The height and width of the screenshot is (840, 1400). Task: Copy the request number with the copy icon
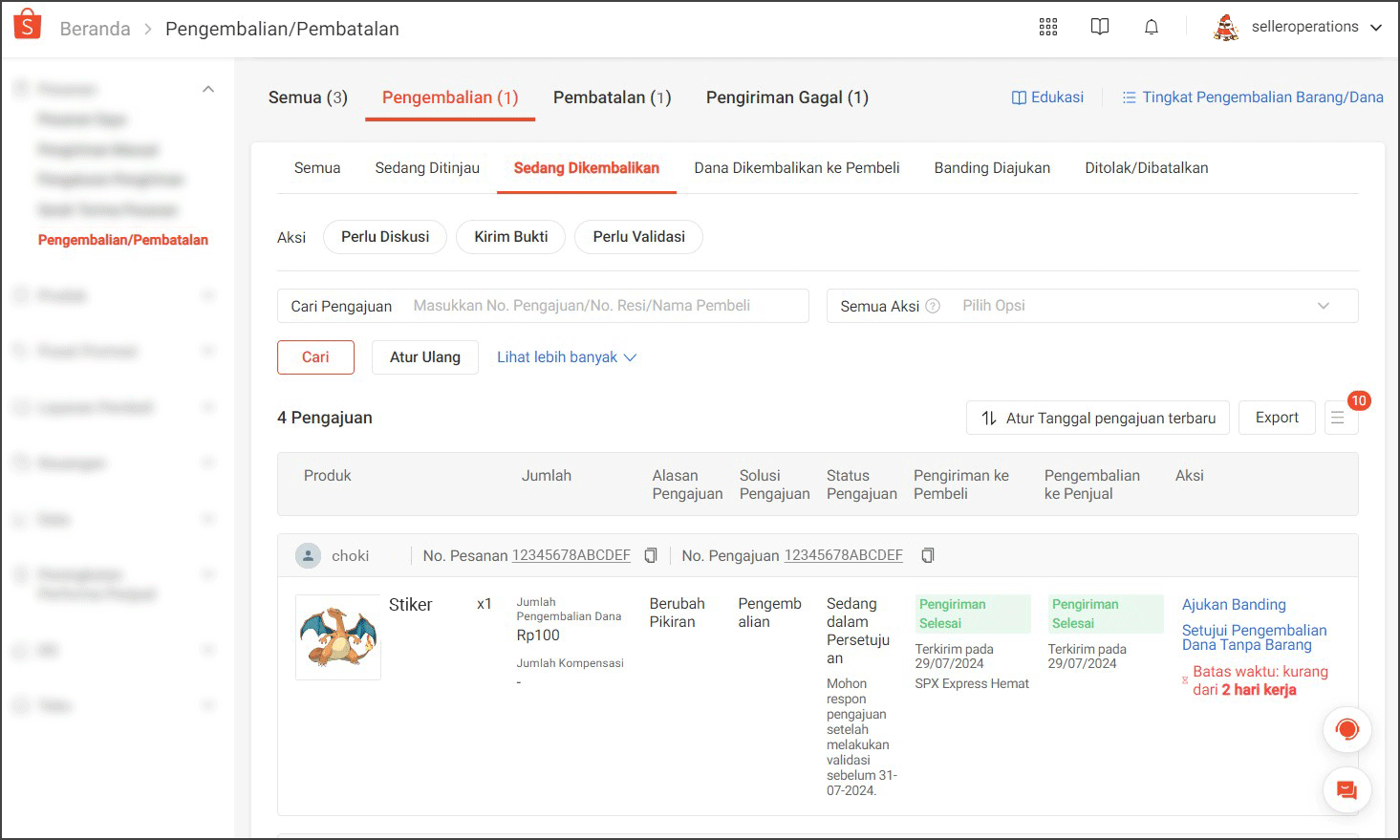click(927, 555)
